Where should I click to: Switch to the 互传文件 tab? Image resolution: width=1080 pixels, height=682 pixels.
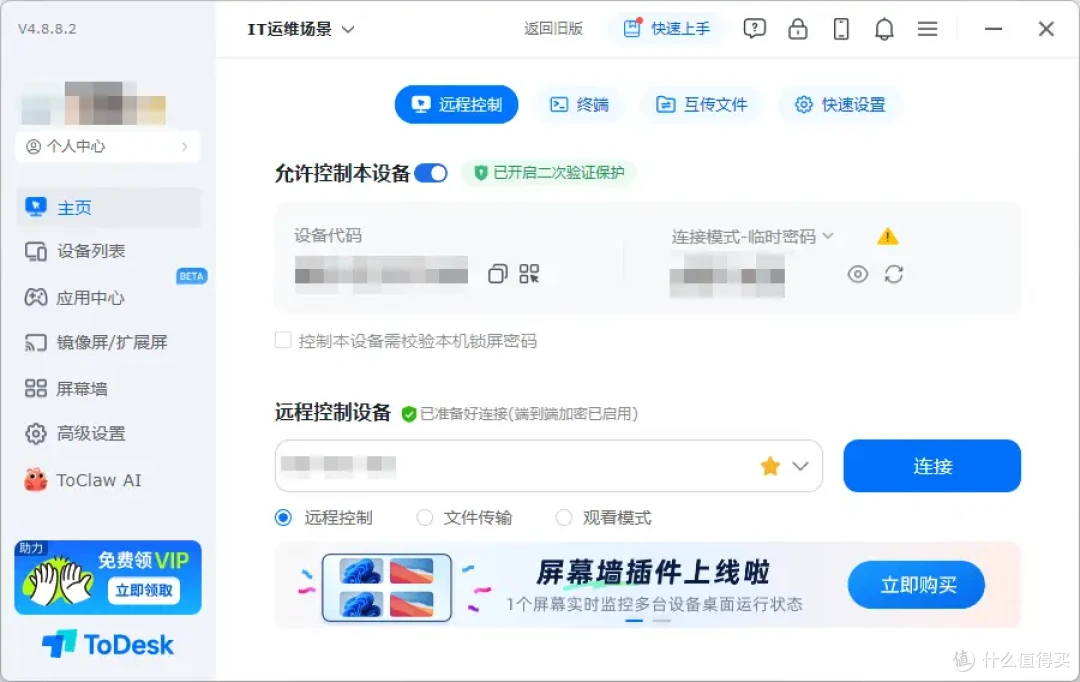pos(701,105)
